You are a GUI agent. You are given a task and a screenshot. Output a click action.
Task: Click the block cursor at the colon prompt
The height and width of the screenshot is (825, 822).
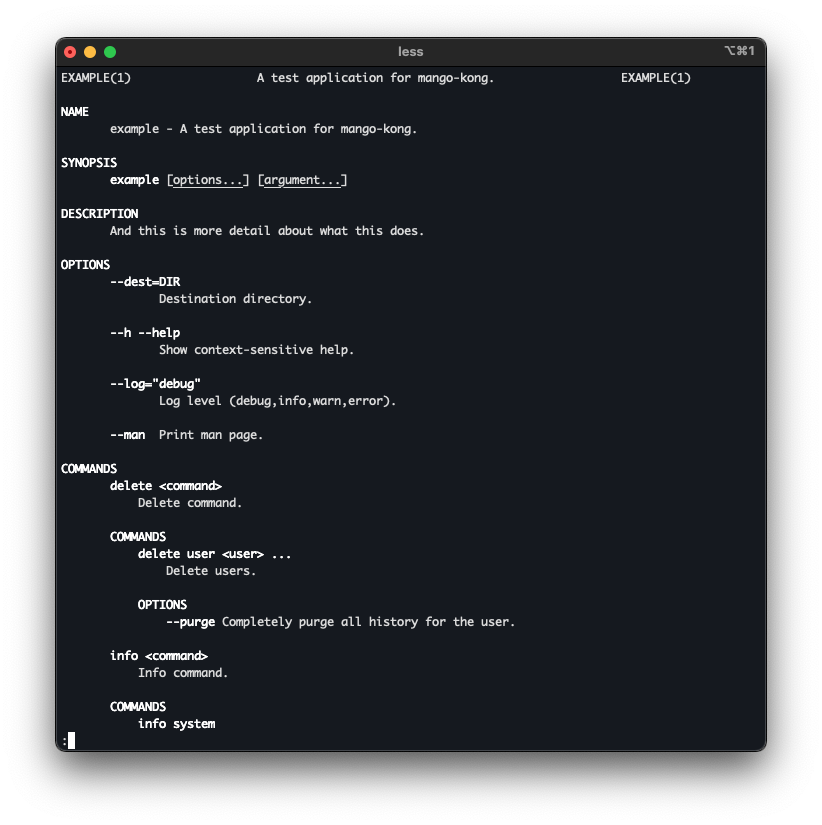[x=71, y=741]
